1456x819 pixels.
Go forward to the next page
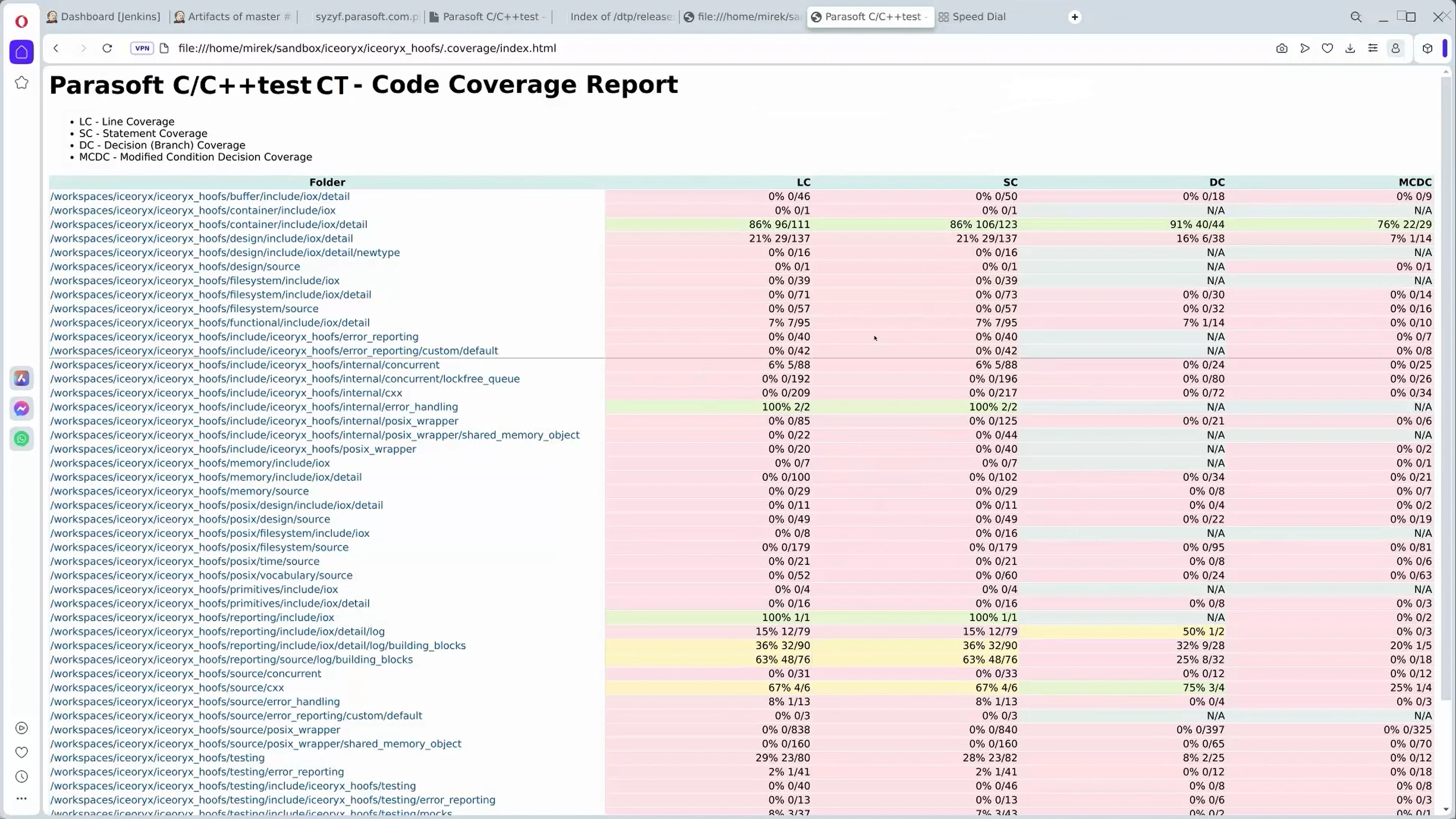click(x=83, y=48)
